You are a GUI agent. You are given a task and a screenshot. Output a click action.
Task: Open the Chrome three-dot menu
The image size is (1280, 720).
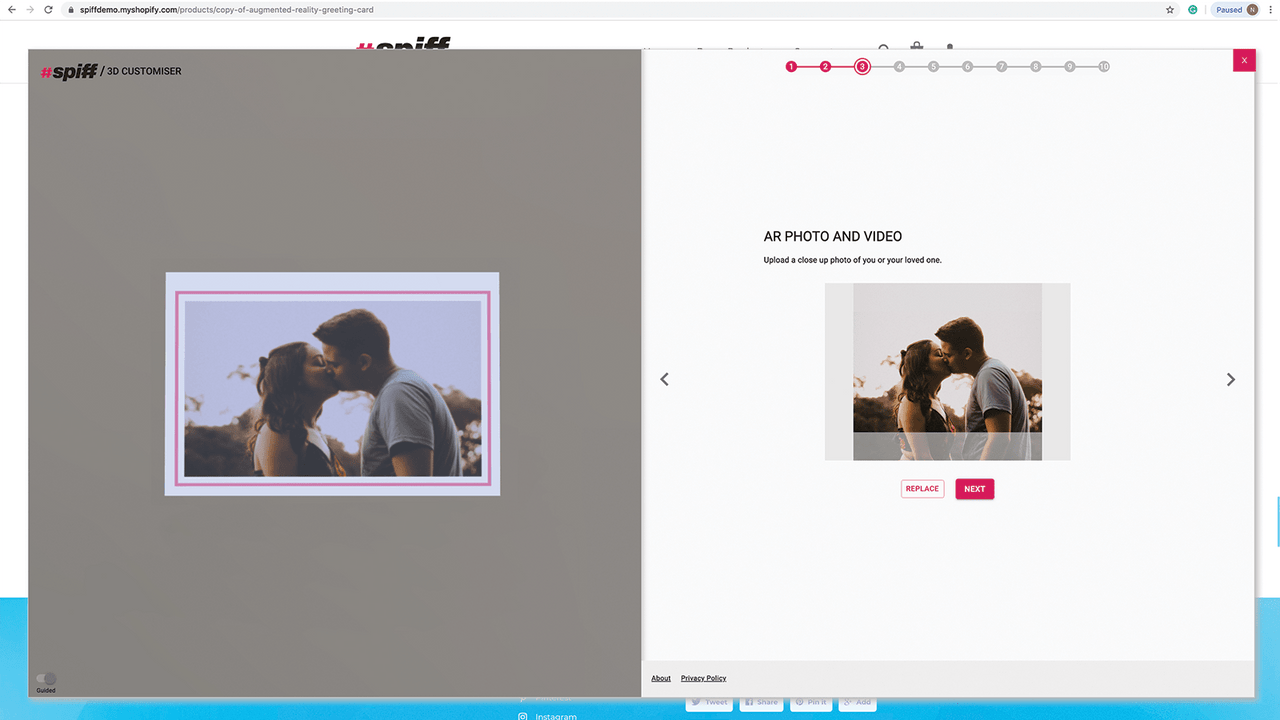pyautogui.click(x=1270, y=10)
